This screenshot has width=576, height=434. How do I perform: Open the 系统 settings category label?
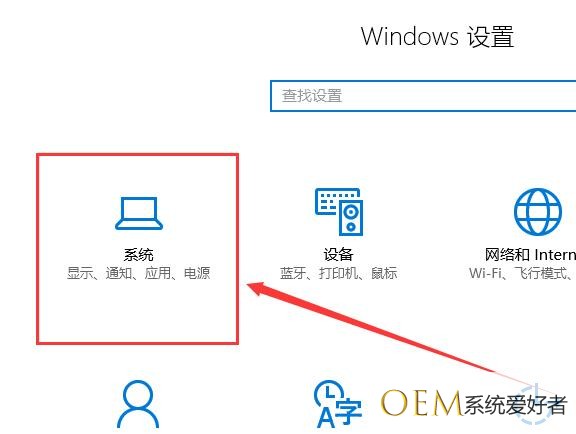tap(138, 255)
